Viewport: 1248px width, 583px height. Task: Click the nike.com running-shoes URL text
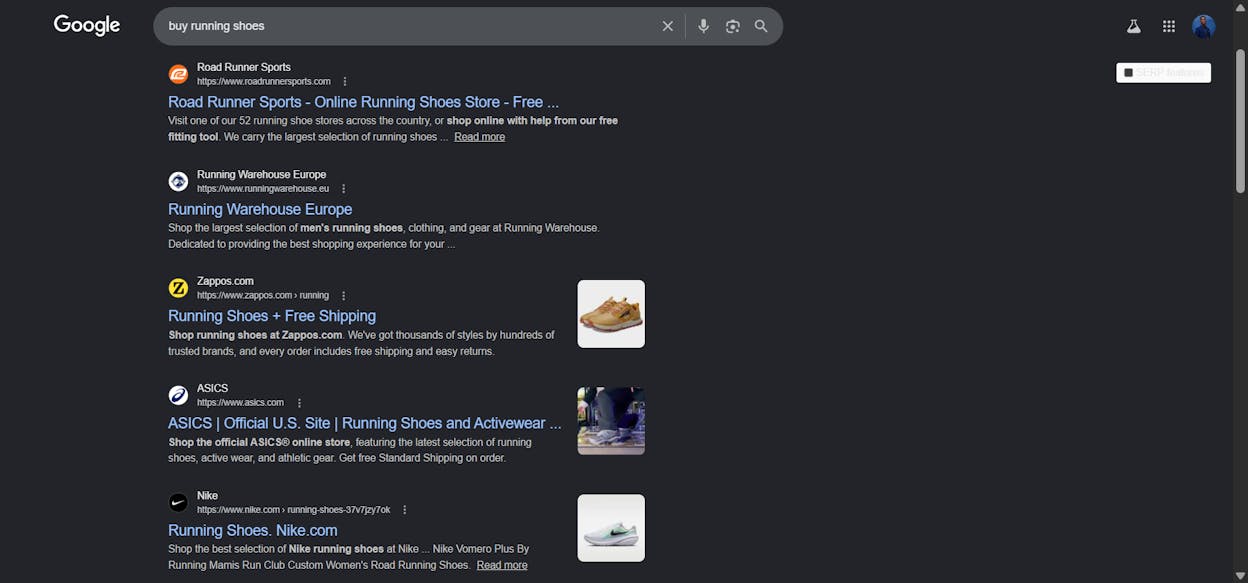(x=293, y=509)
